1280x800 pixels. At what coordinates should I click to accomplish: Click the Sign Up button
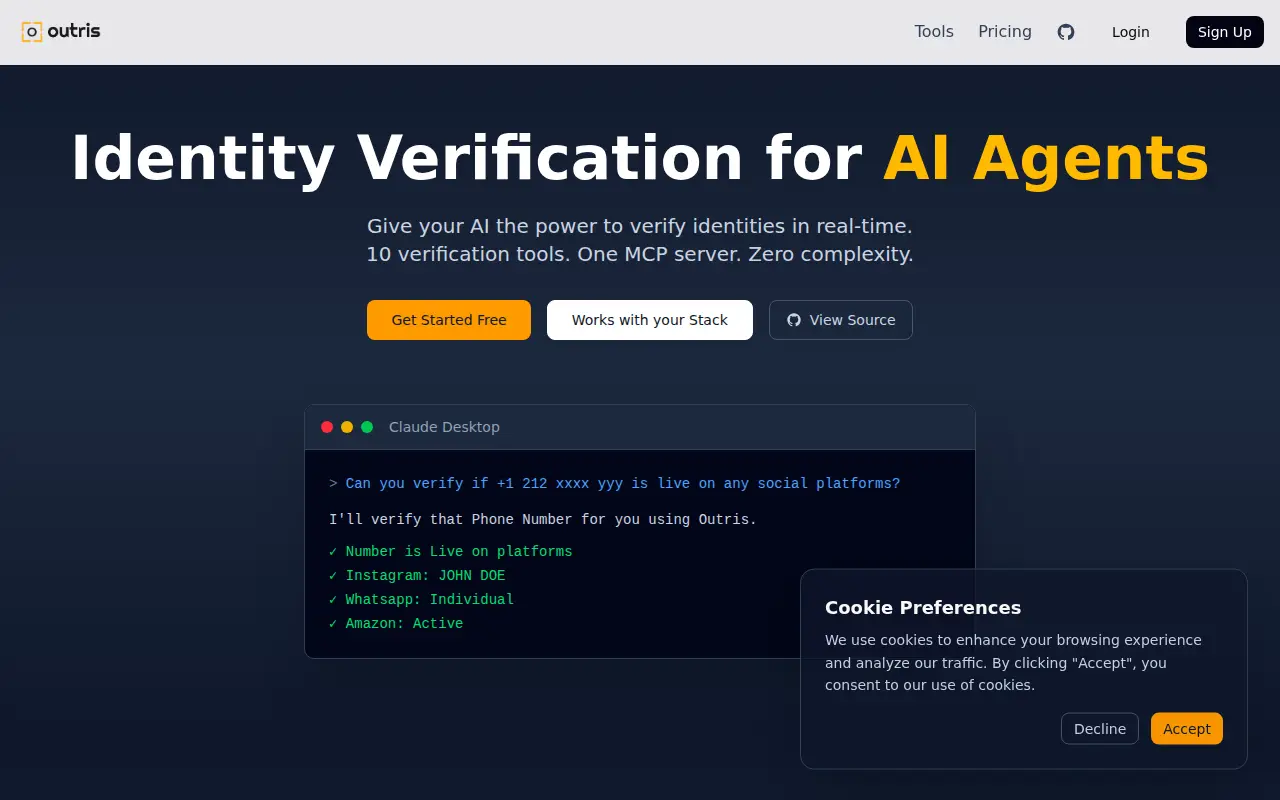(x=1225, y=32)
